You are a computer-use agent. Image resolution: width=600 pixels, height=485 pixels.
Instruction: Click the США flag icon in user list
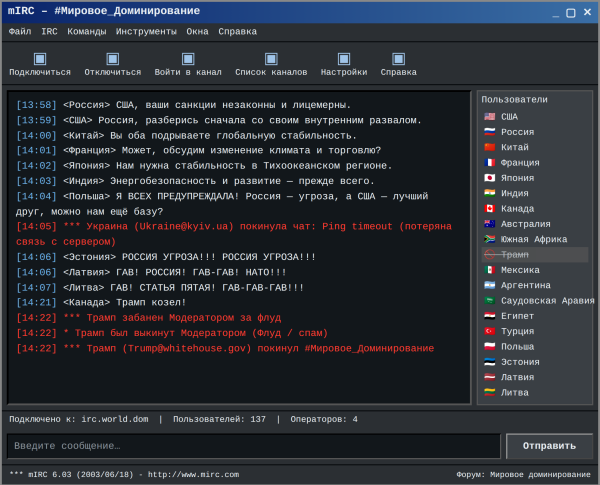point(489,116)
